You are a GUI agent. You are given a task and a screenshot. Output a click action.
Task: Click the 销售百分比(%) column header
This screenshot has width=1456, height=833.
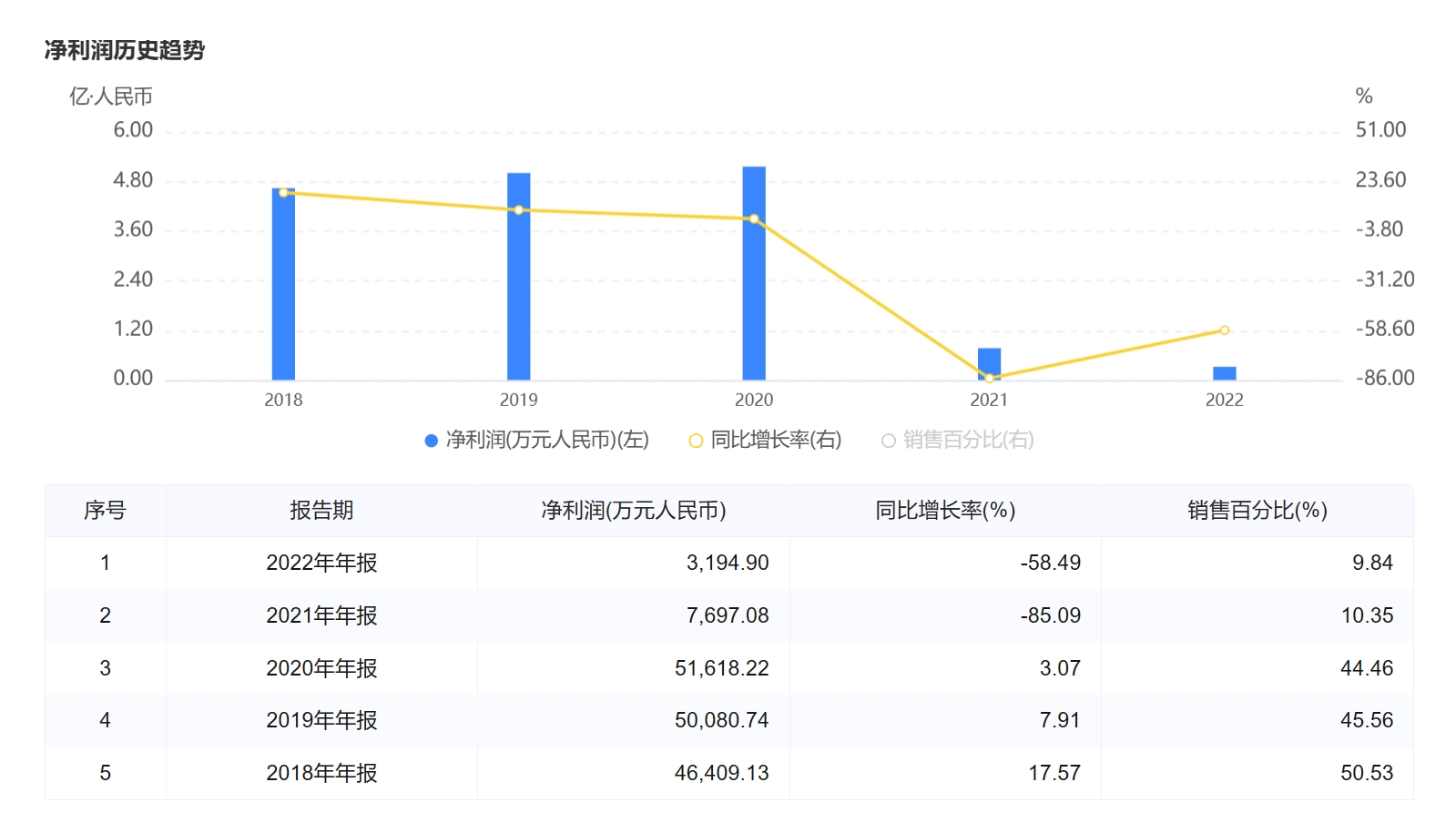[1257, 511]
